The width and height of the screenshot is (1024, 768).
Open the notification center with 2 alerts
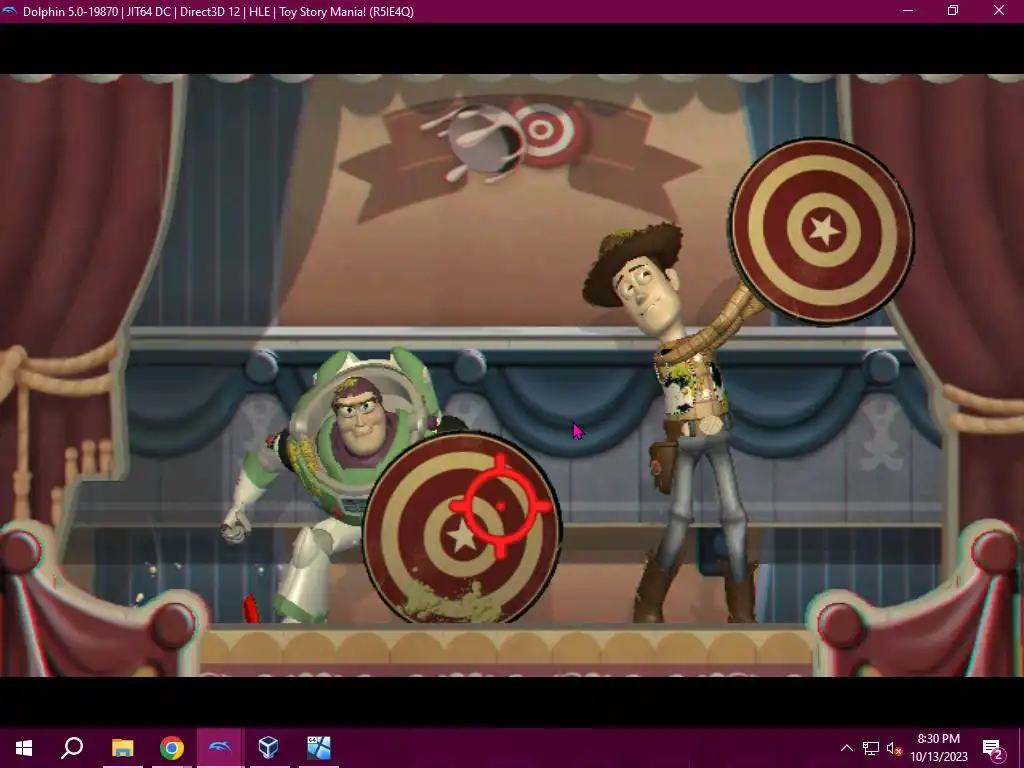(993, 748)
